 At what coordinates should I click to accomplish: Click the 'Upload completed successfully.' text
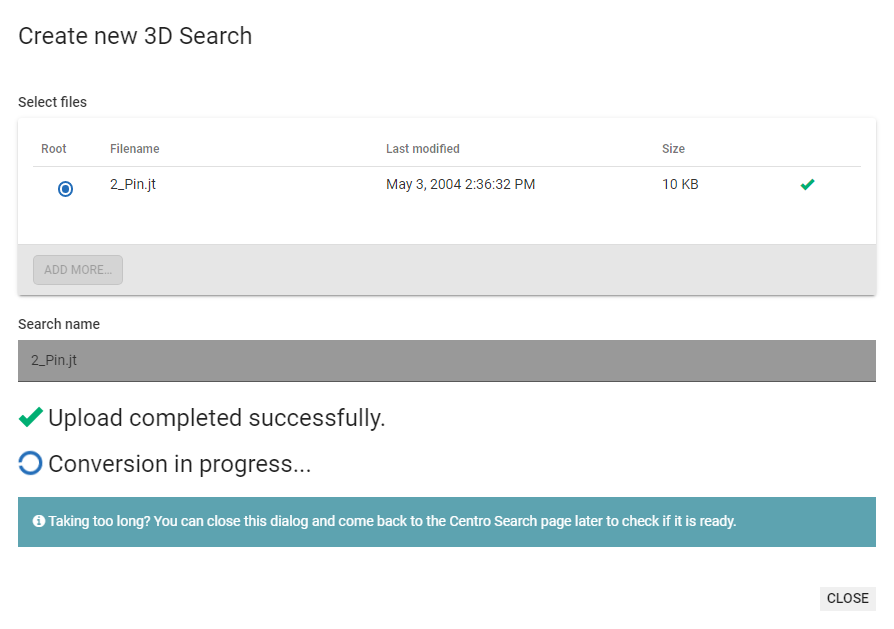click(x=216, y=418)
